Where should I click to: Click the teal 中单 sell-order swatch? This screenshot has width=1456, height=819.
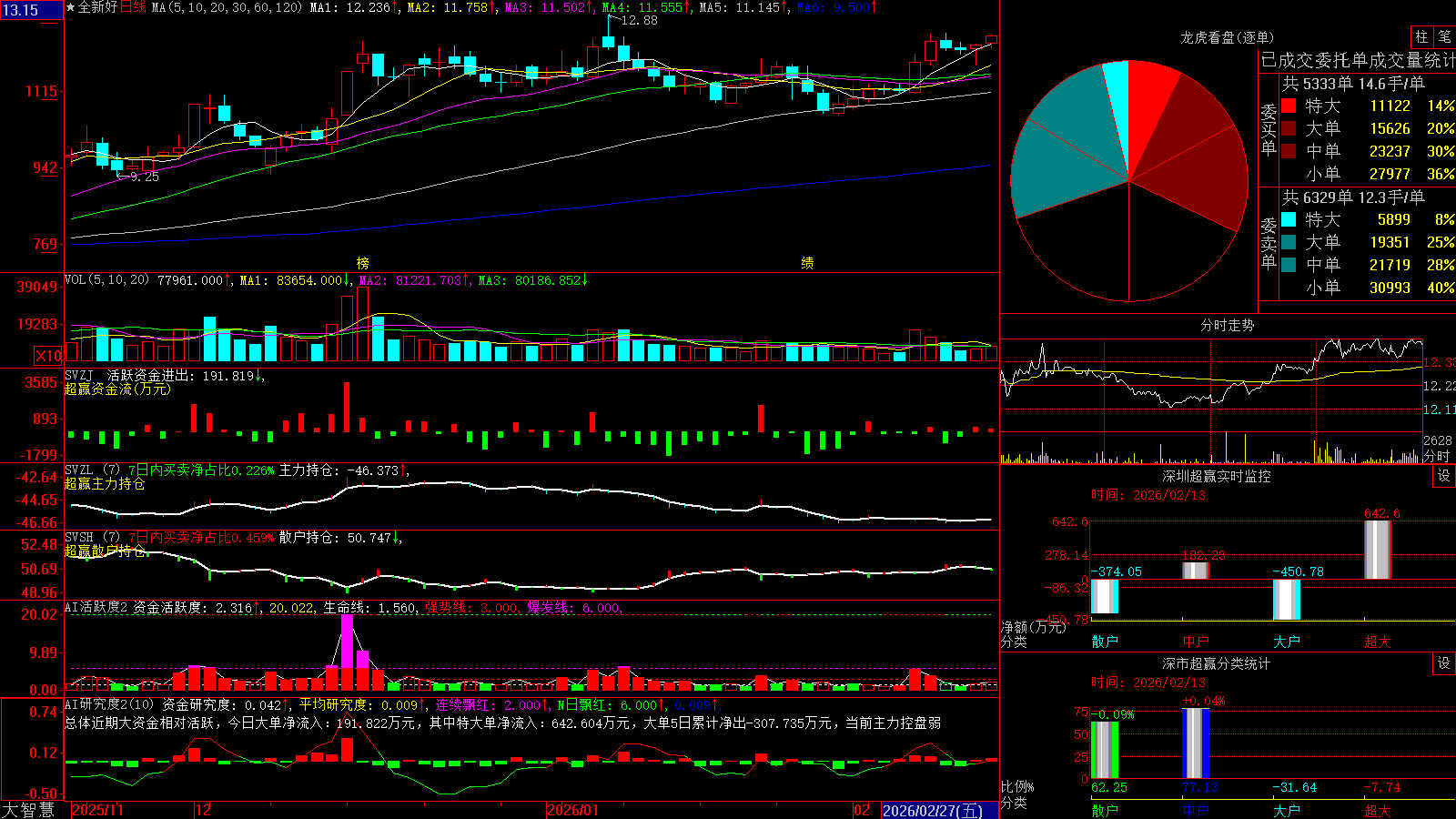tap(1289, 265)
